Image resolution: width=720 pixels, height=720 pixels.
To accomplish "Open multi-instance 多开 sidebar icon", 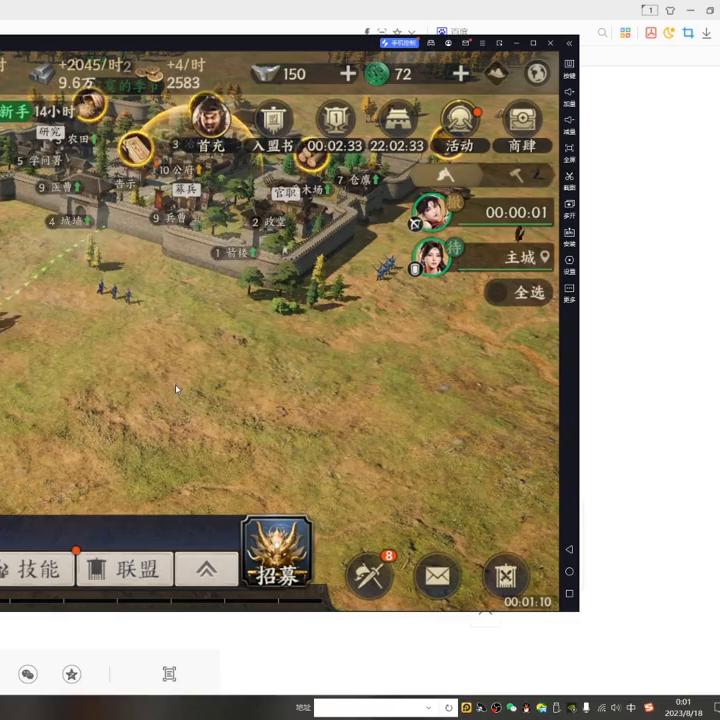I will coord(569,209).
